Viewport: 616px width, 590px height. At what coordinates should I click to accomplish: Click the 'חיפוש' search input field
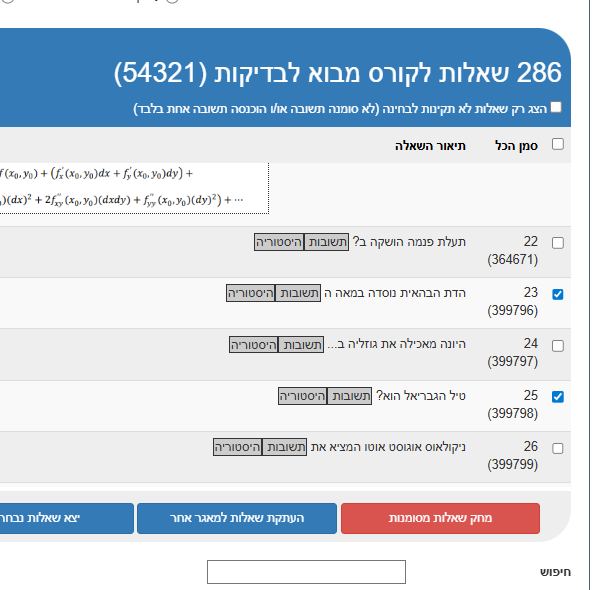[306, 572]
